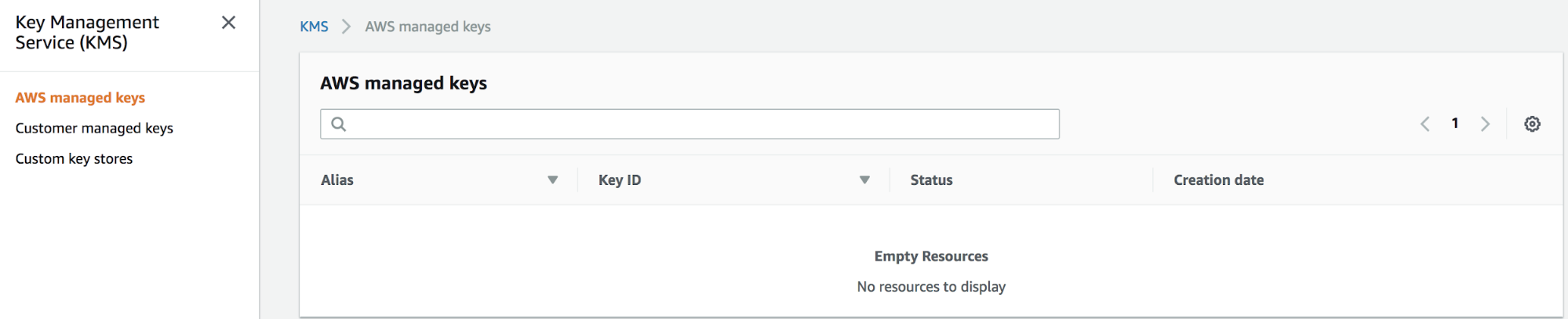The width and height of the screenshot is (1568, 319).
Task: Open the Alias column sort dropdown arrow
Action: point(552,180)
